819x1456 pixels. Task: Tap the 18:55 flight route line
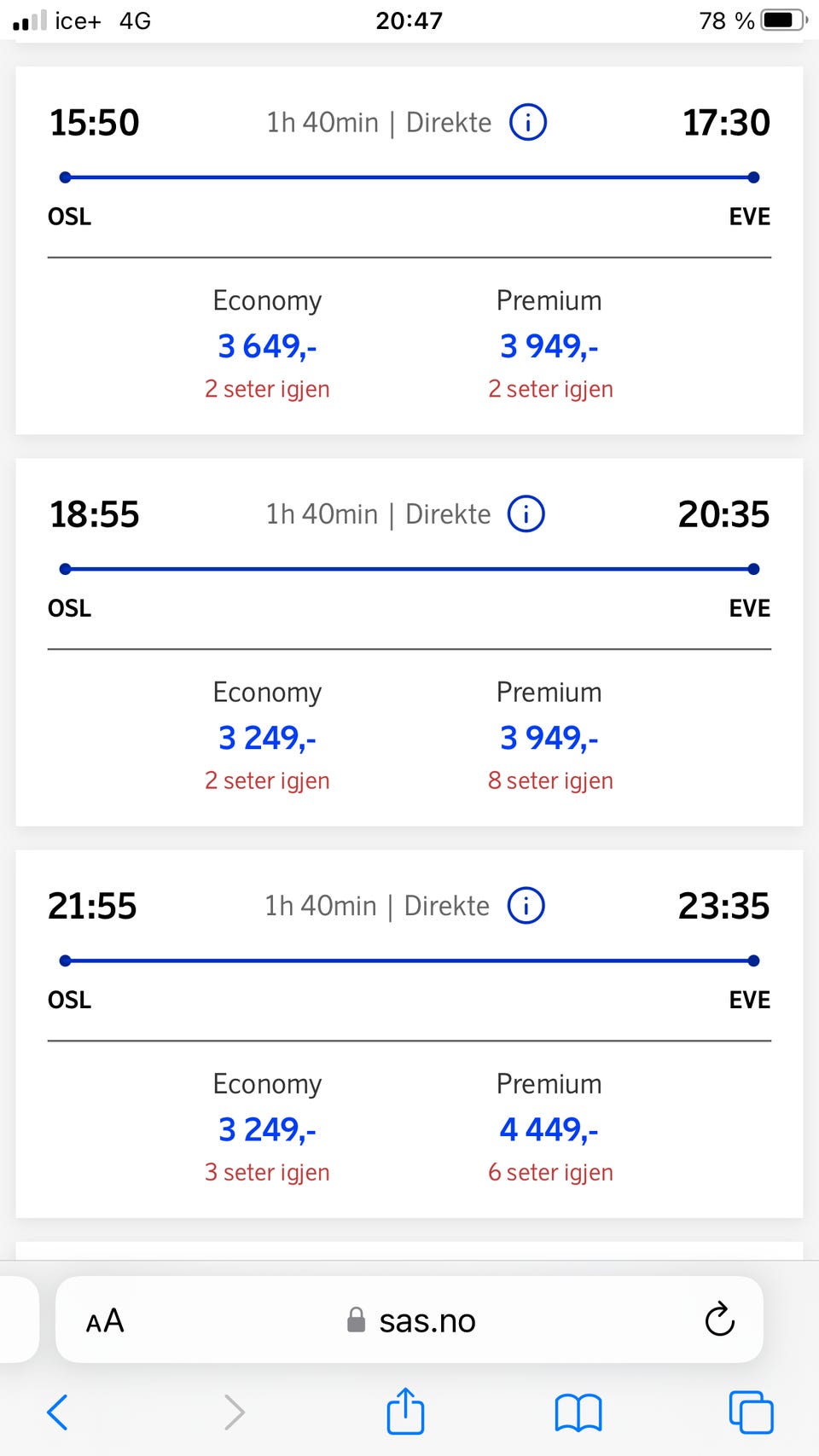(x=409, y=569)
